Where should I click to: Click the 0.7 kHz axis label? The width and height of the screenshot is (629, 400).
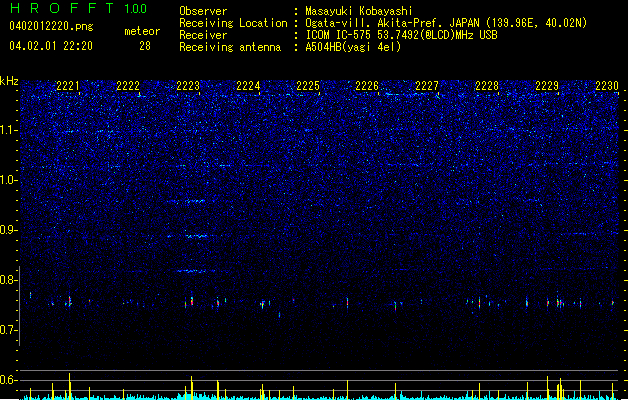[x=9, y=330]
